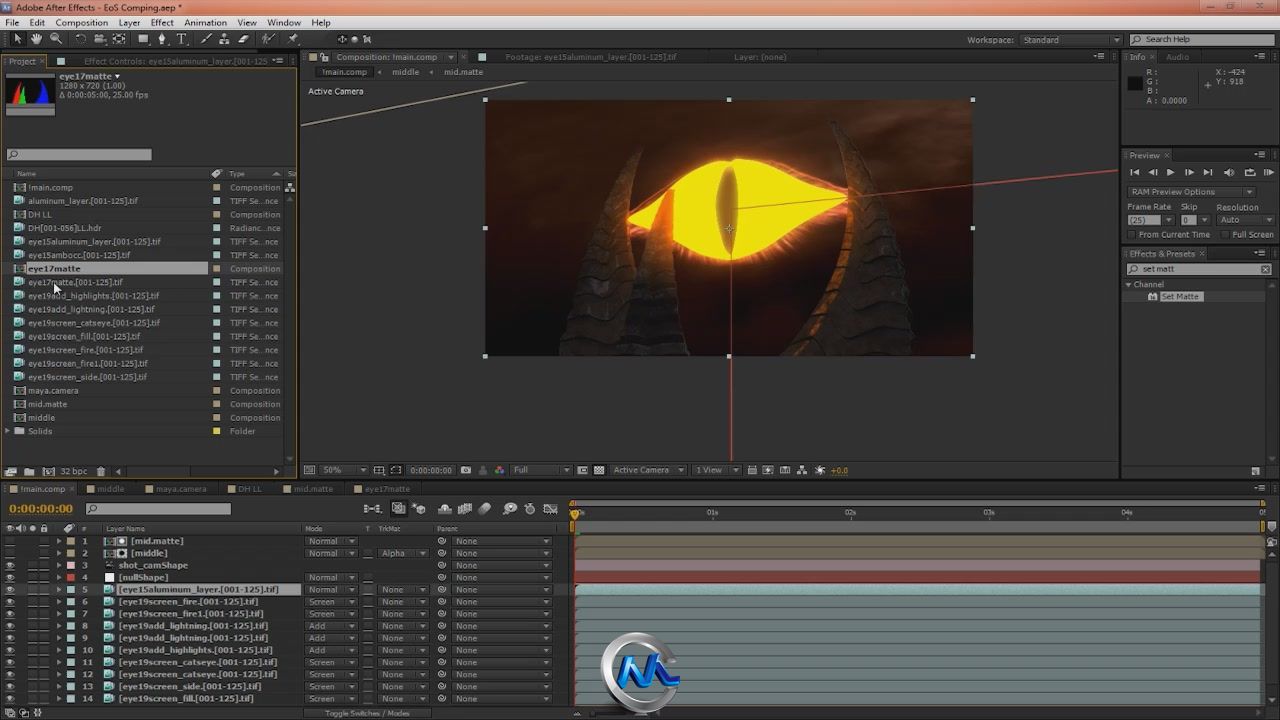Toggle visibility of eye19screen_fill layer
1280x720 pixels.
tap(10, 699)
